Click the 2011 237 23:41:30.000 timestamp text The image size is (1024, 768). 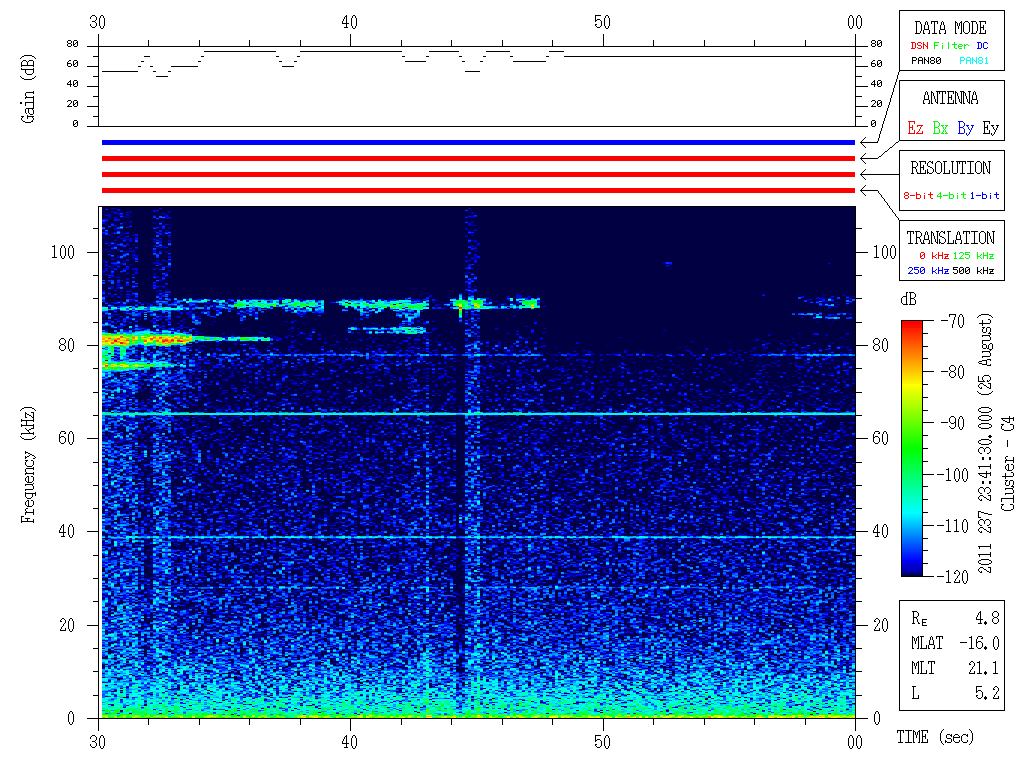[985, 490]
